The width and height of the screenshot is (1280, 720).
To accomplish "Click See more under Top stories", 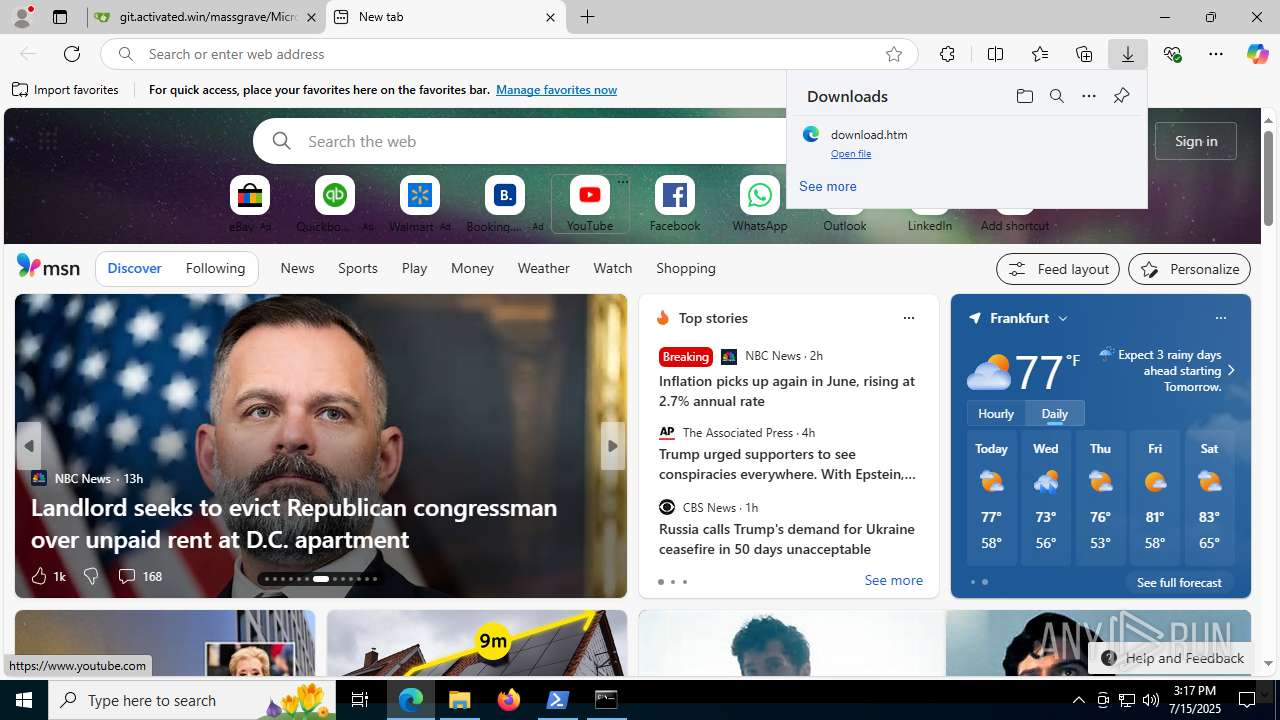I will [893, 580].
